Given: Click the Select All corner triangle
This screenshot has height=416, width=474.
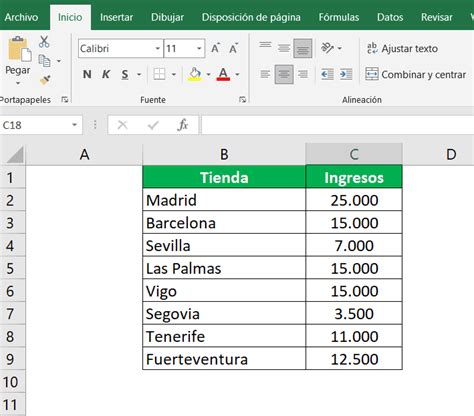Looking at the screenshot, I should pos(15,154).
